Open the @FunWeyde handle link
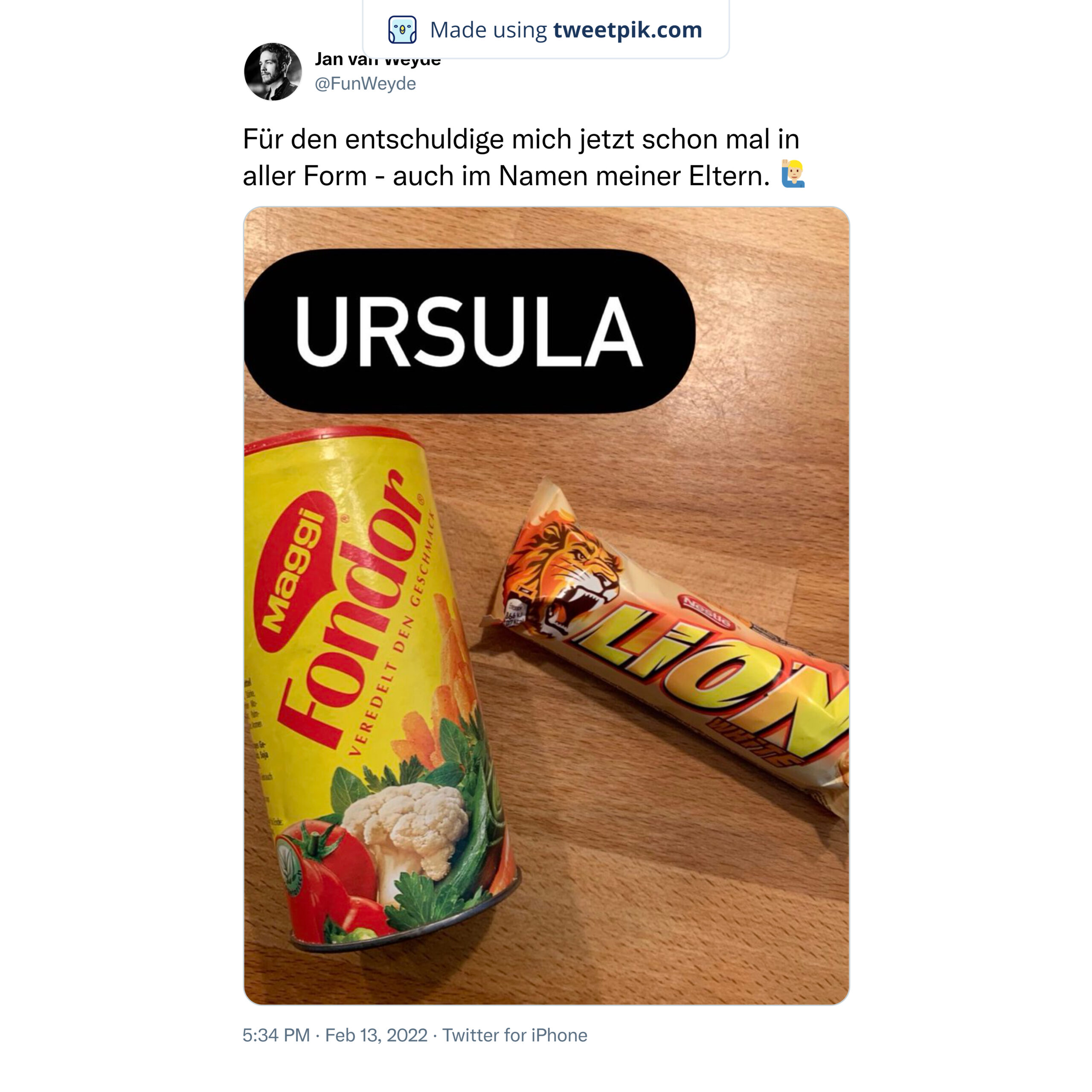The image size is (1092, 1092). point(365,84)
